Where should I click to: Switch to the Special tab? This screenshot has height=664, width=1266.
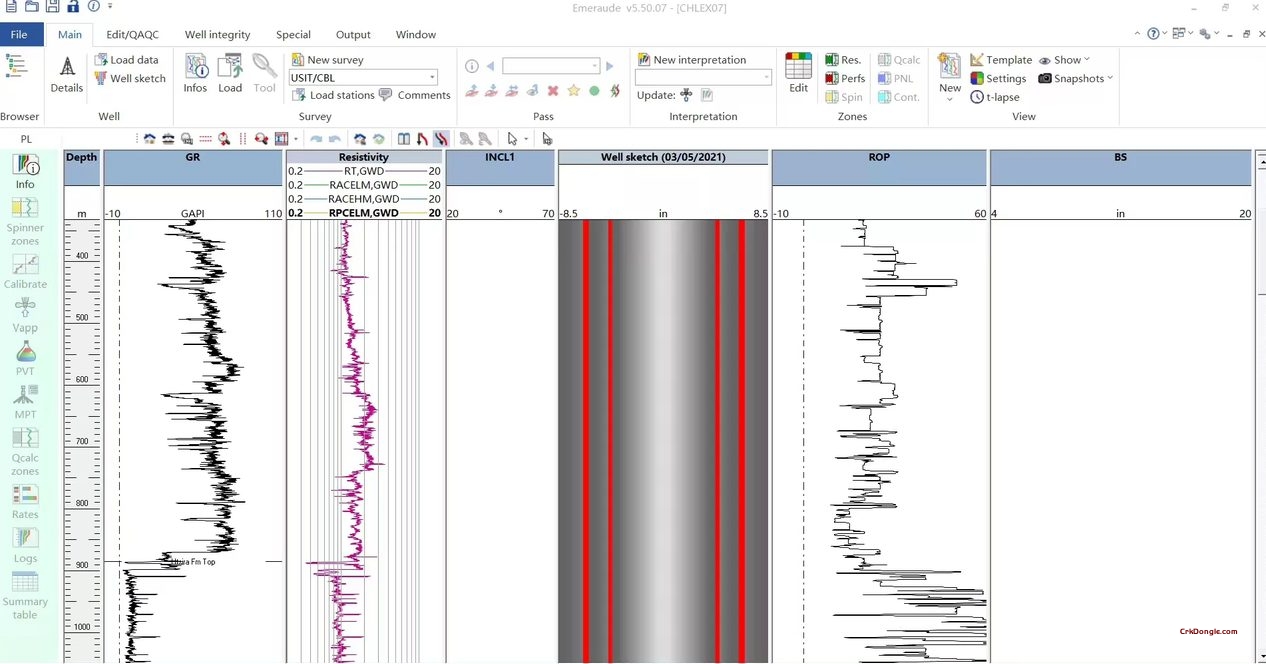(x=293, y=34)
